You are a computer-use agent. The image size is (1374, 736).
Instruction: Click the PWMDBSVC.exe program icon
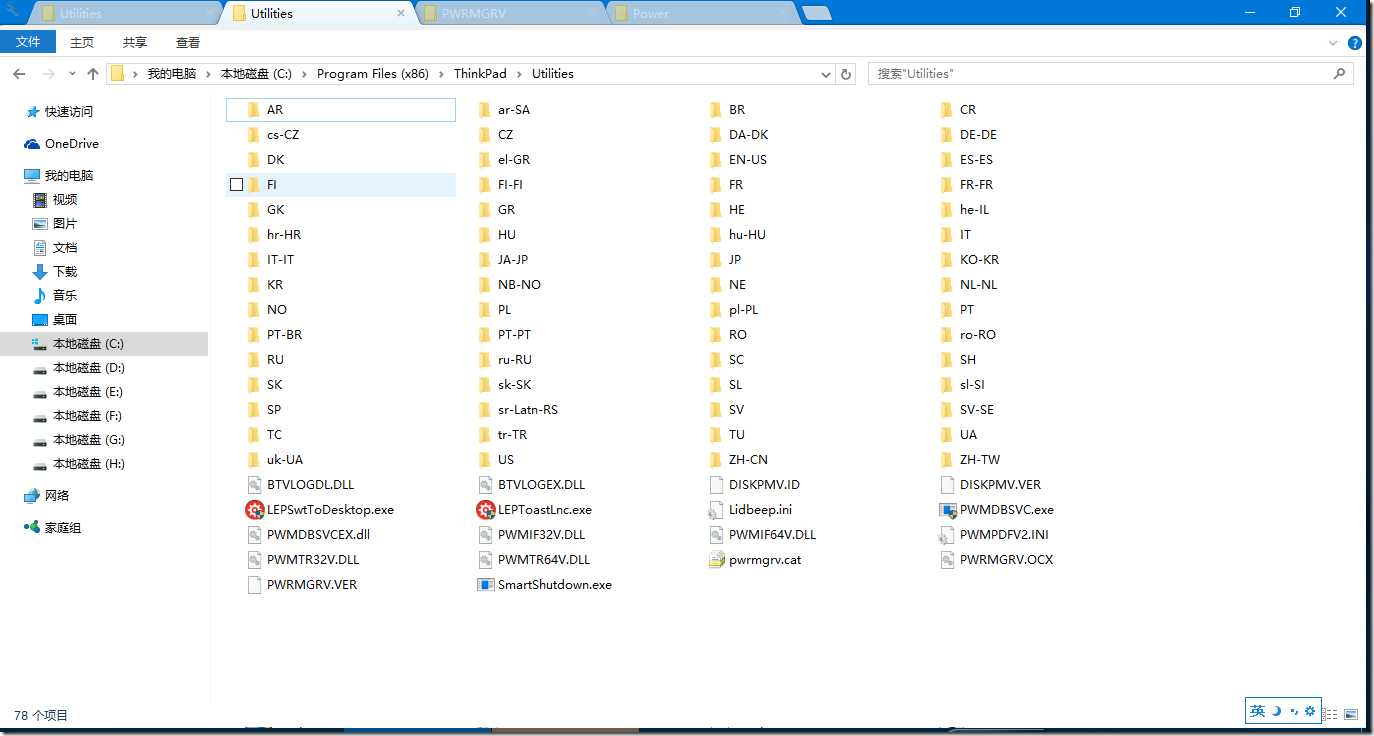coord(948,510)
